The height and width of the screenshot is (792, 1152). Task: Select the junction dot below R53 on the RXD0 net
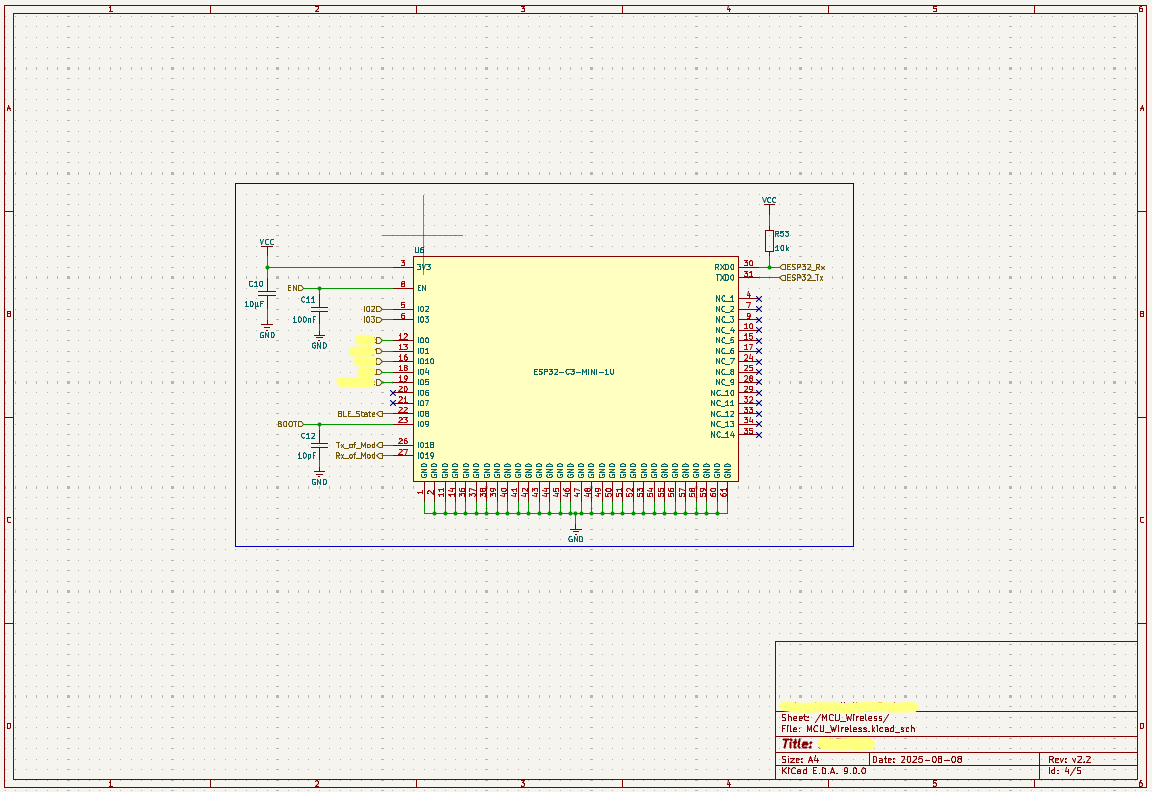point(769,267)
